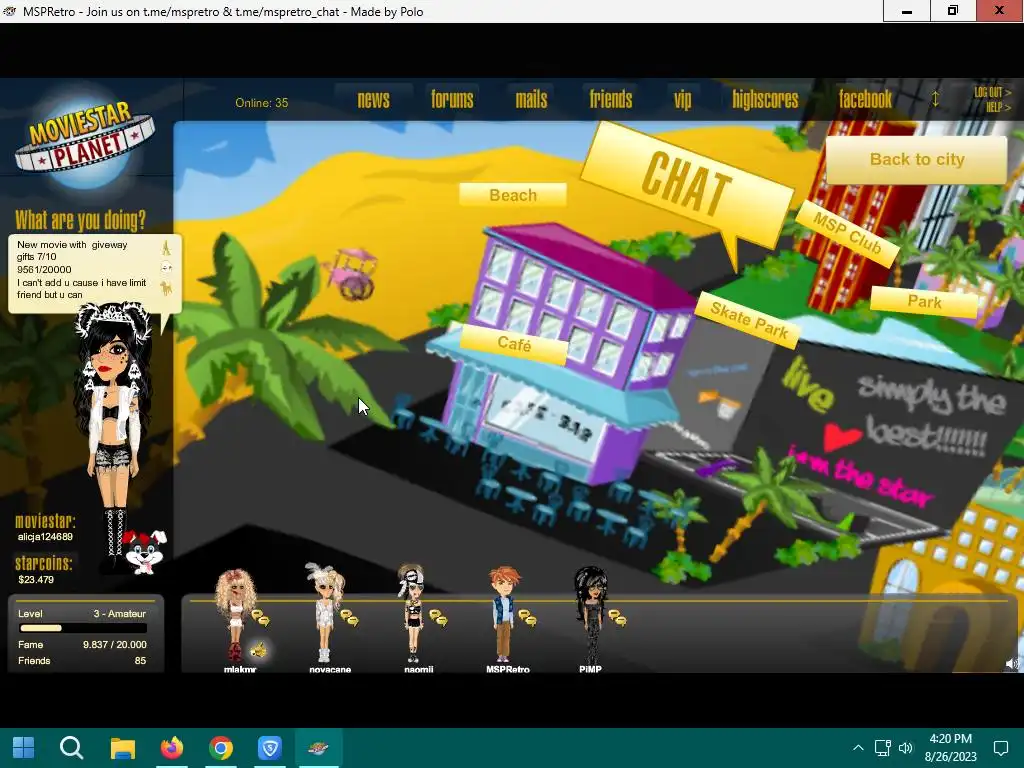
Task: Go to the Beach chatroom
Action: pyautogui.click(x=513, y=195)
